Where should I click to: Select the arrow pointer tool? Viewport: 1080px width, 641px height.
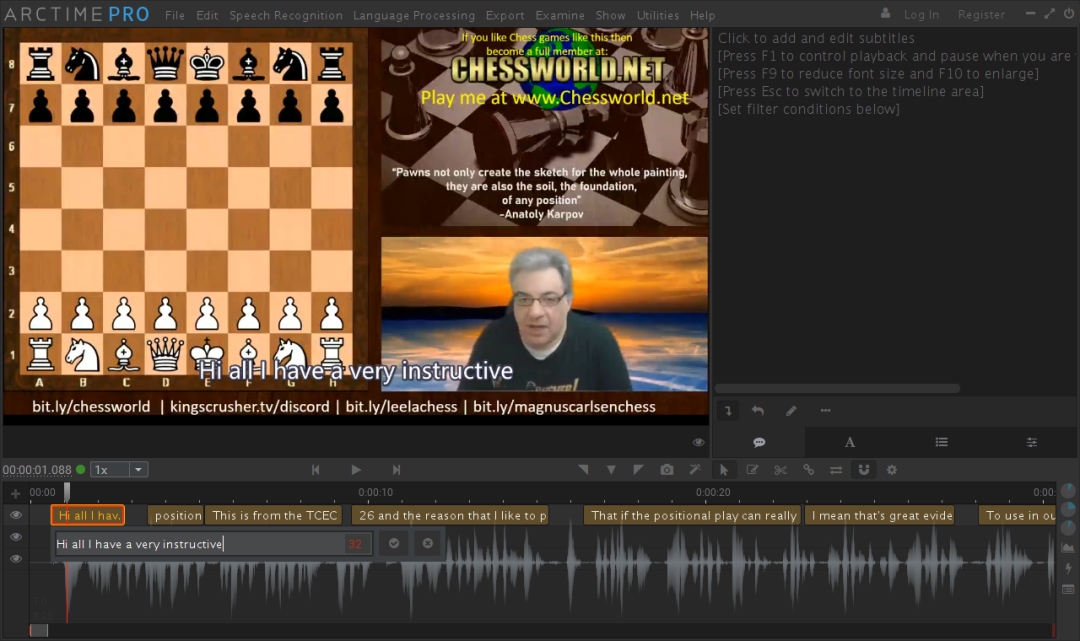(x=723, y=470)
